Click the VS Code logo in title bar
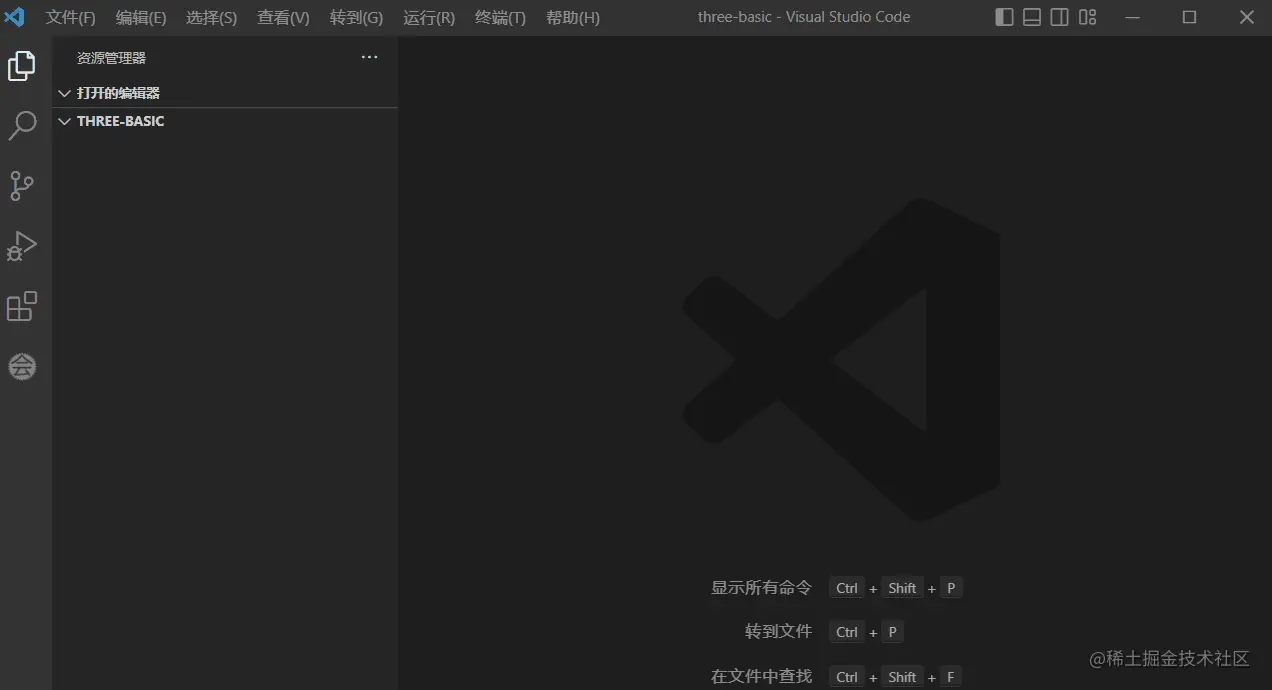 pos(15,17)
